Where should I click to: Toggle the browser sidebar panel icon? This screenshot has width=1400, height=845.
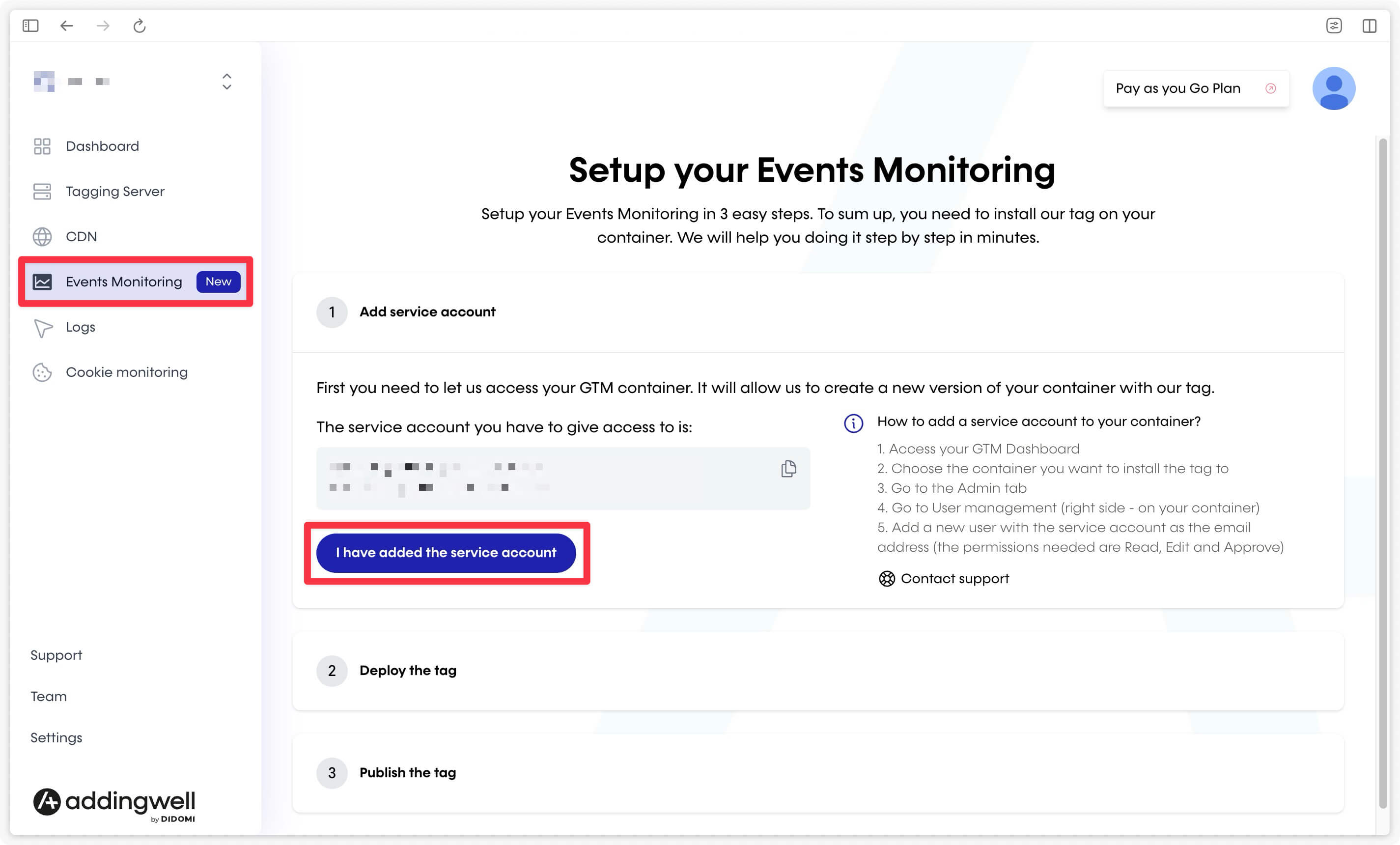30,26
